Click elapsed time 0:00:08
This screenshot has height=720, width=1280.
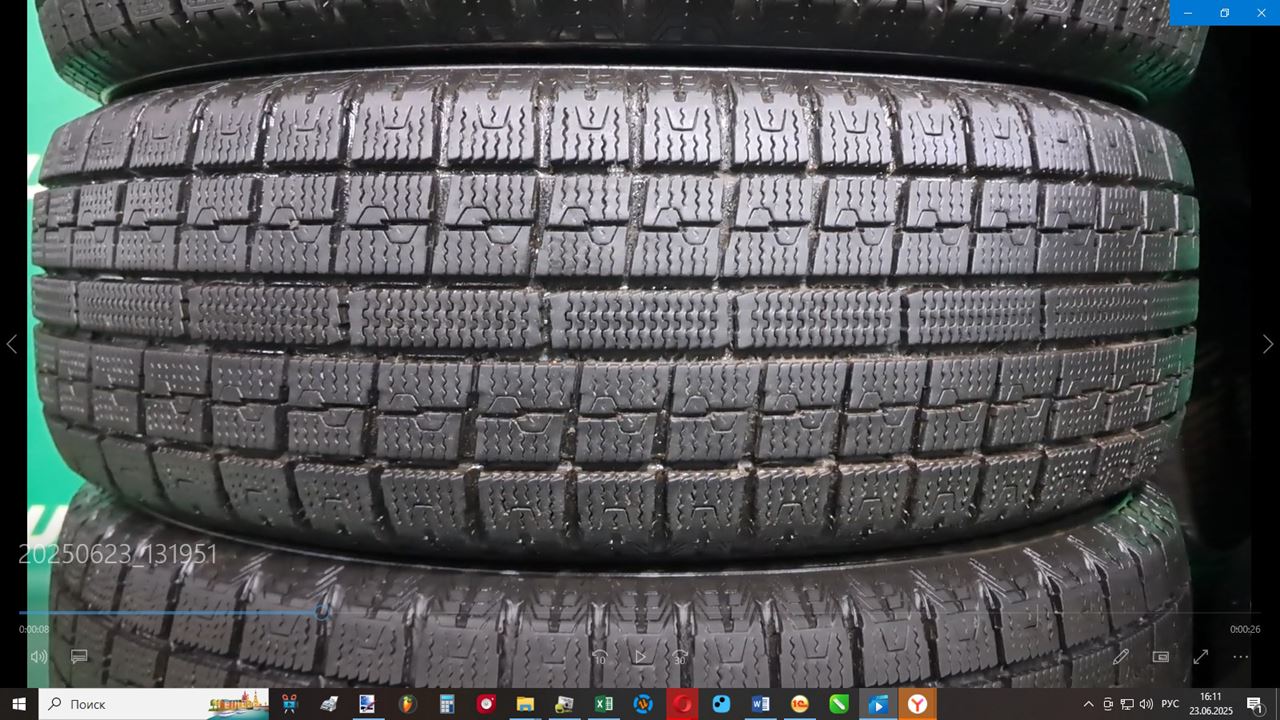tap(34, 629)
